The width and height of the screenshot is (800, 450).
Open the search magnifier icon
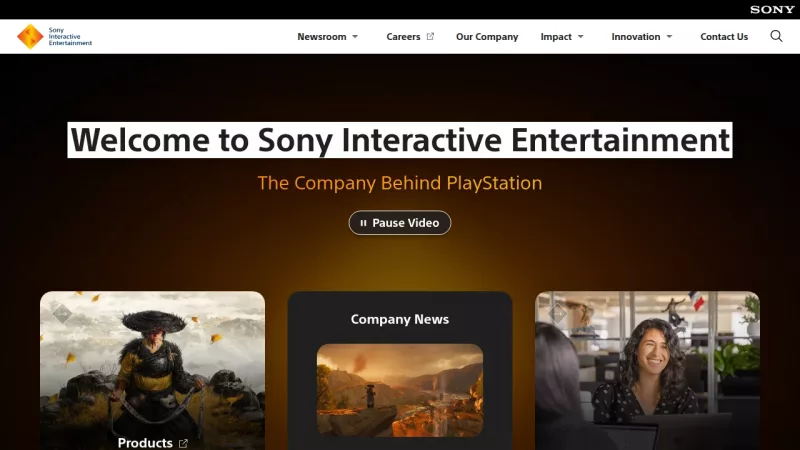[x=776, y=36]
